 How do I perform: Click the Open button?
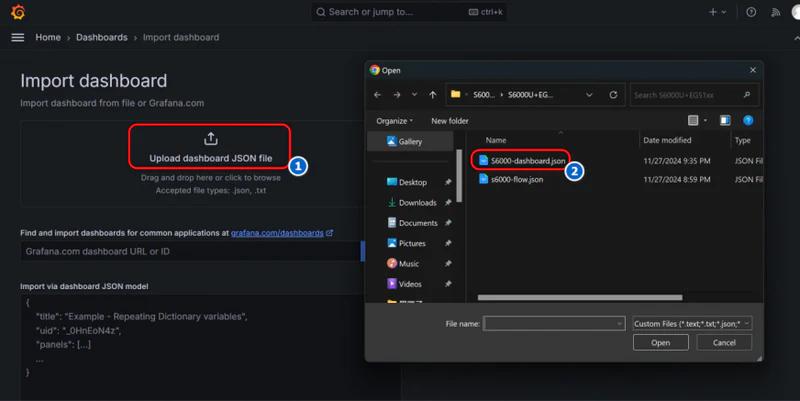[x=661, y=343]
